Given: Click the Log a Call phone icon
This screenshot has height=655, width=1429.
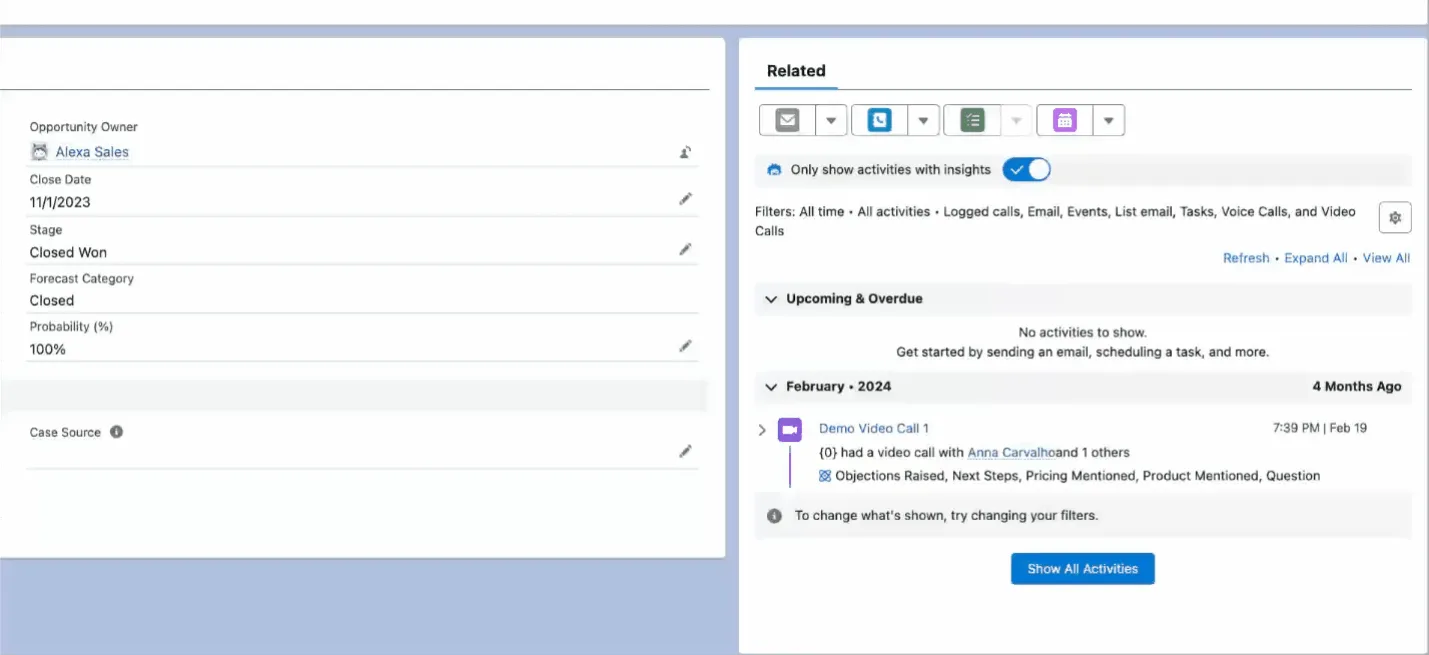Looking at the screenshot, I should click(880, 120).
